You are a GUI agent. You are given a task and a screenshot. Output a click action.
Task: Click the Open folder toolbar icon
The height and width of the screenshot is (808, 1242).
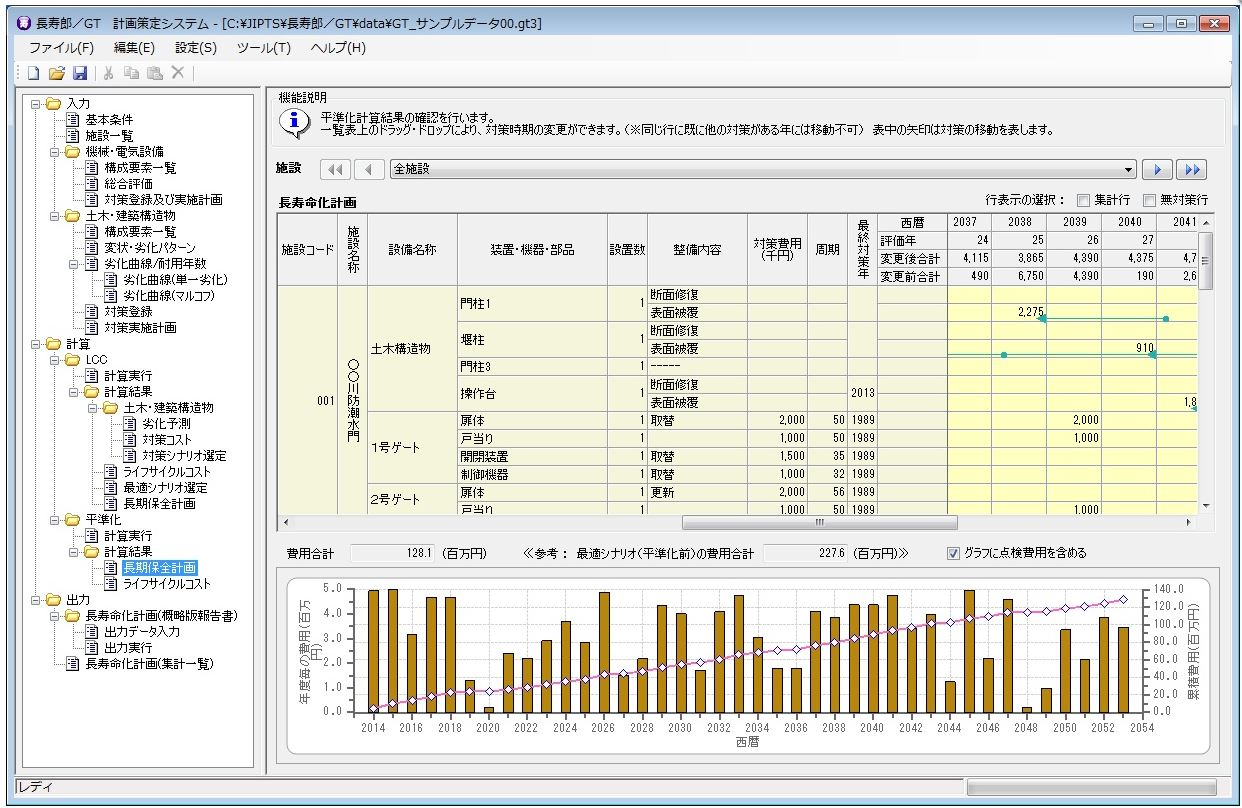tap(56, 73)
